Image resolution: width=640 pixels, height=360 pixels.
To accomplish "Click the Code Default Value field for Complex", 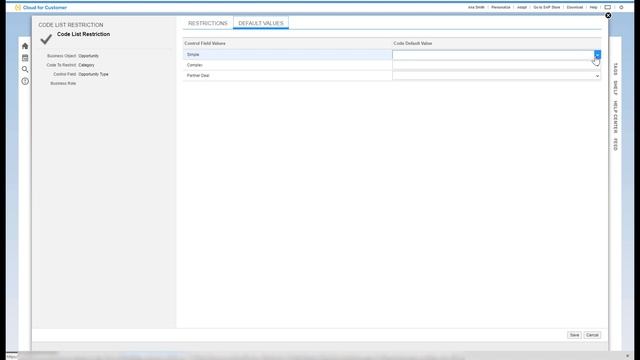I will tap(496, 65).
